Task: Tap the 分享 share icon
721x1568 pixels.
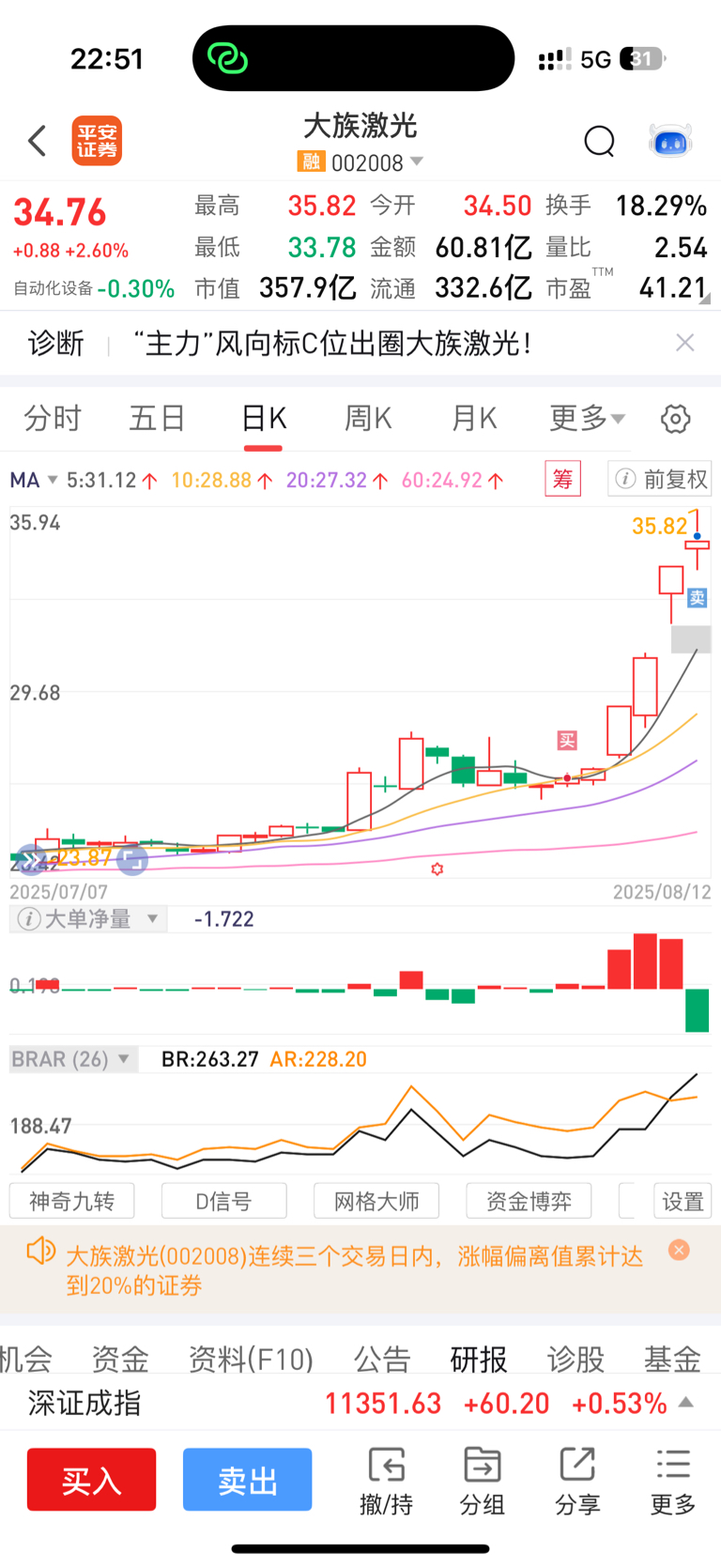Action: coord(577,1464)
